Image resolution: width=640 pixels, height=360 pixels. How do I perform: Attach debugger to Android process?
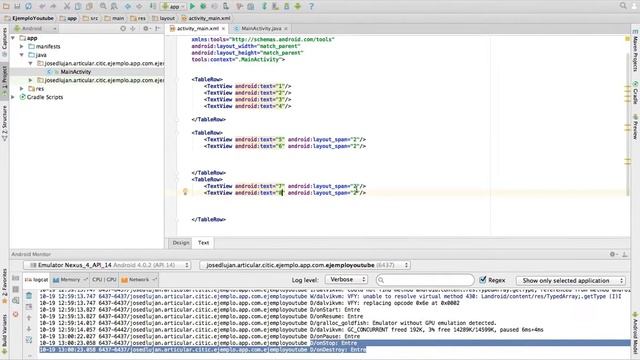tap(226, 6)
